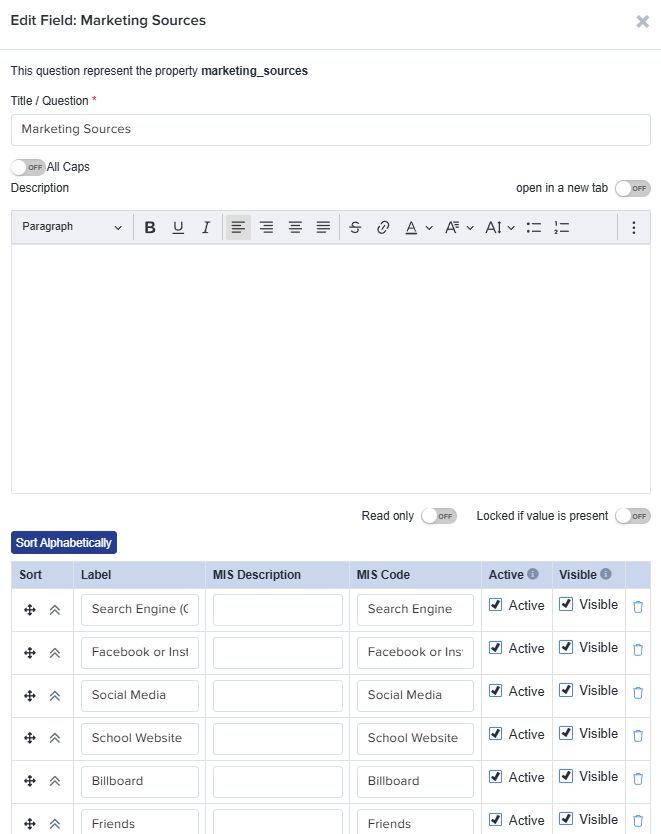This screenshot has height=834, width=661.
Task: Insert a bulleted list
Action: pos(534,228)
